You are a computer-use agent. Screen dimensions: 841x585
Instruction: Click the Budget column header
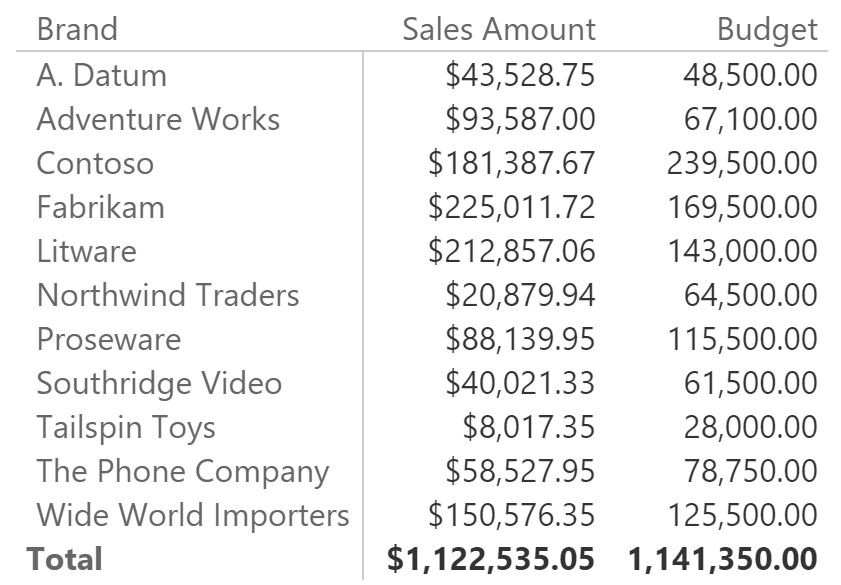pyautogui.click(x=768, y=30)
